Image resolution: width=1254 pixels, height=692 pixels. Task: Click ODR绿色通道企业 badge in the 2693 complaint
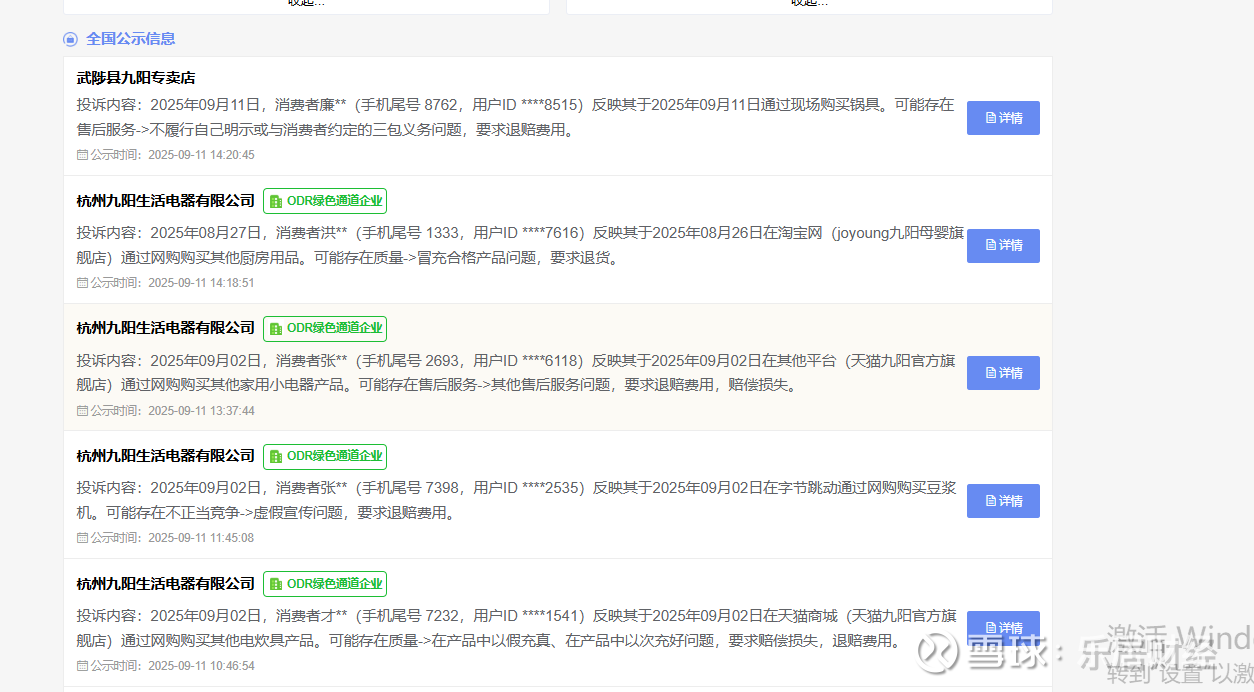325,328
